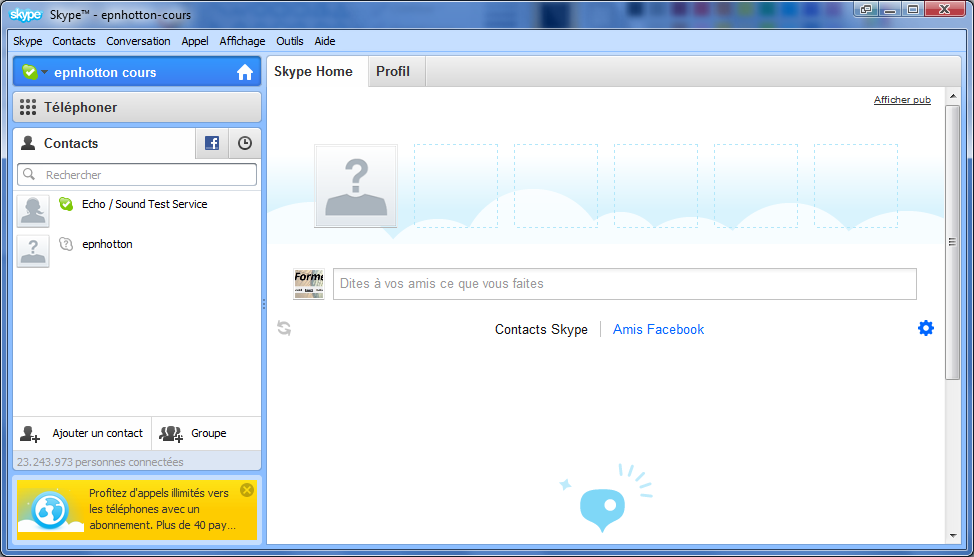Image resolution: width=974 pixels, height=557 pixels.
Task: Click the dial pad grid icon
Action: click(x=28, y=107)
